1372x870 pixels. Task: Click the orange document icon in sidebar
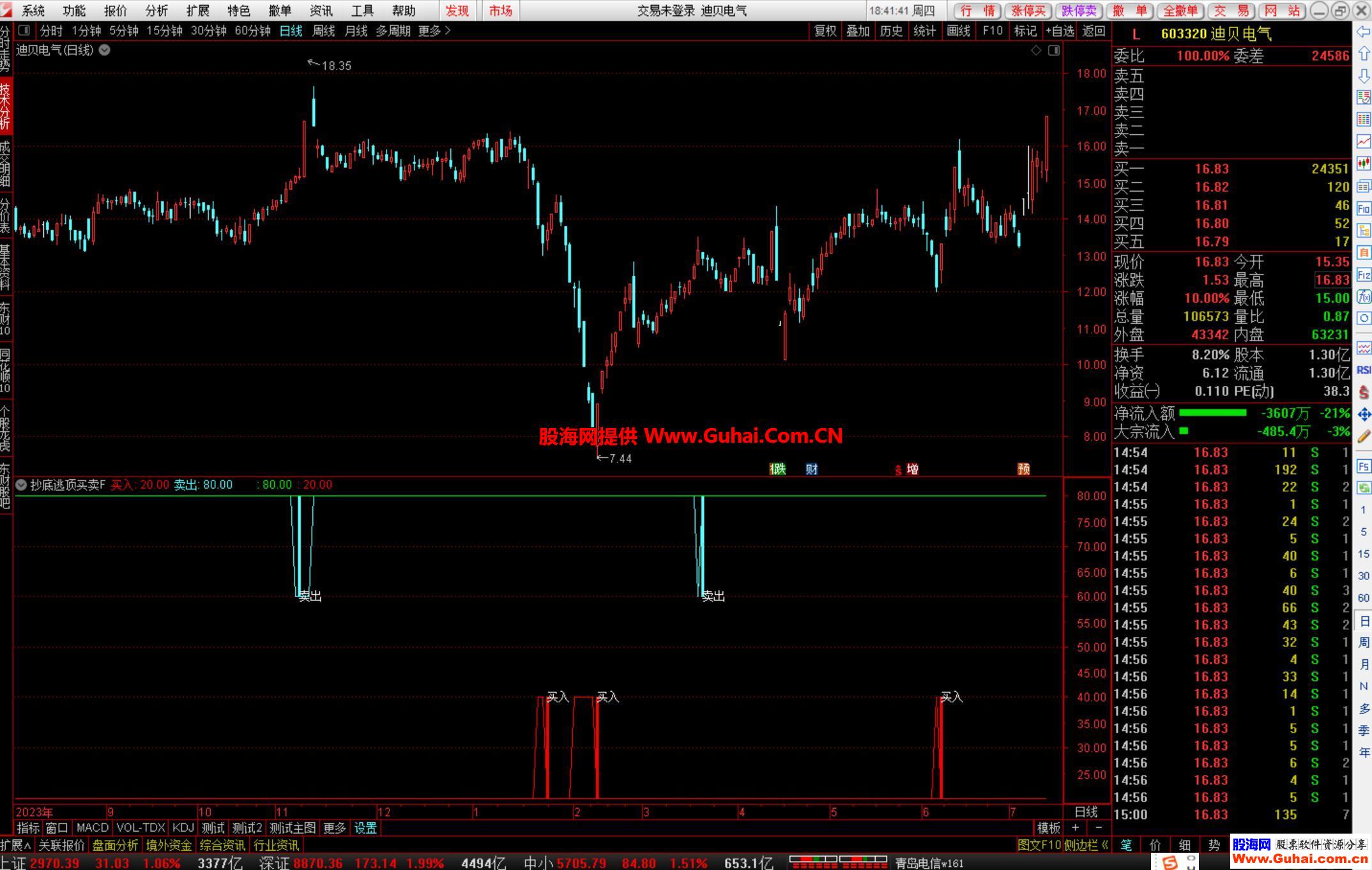(1364, 252)
